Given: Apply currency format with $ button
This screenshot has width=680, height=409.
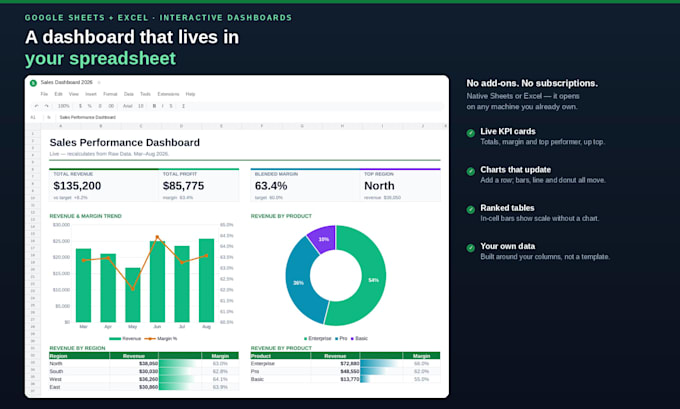Looking at the screenshot, I should 80,106.
